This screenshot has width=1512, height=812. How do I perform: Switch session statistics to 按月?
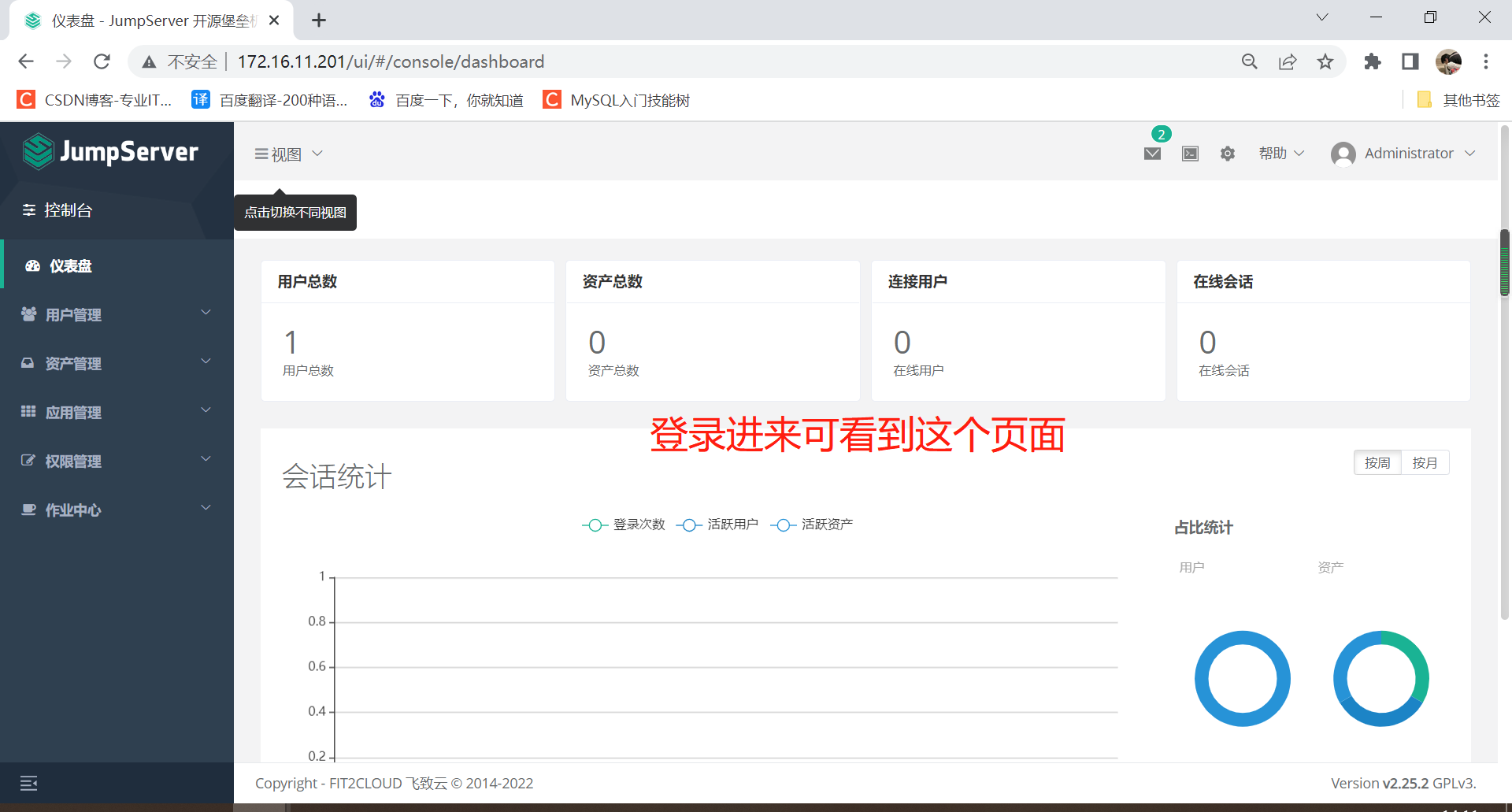1425,462
